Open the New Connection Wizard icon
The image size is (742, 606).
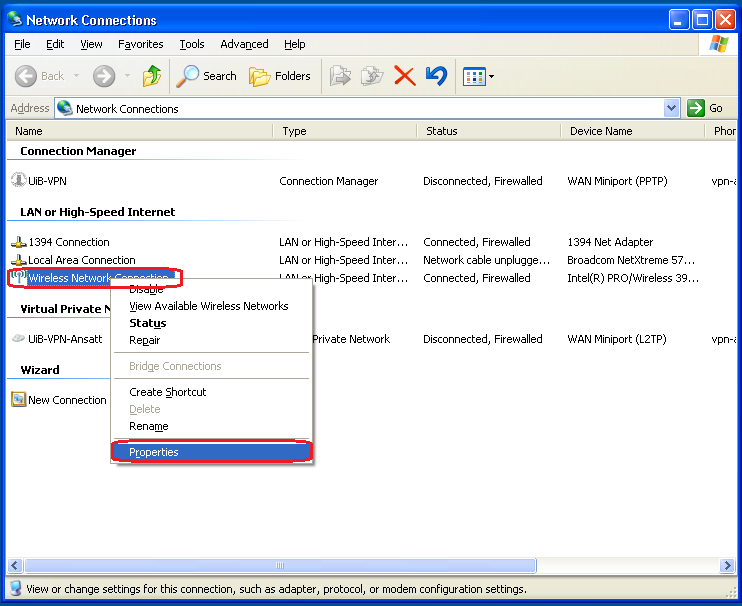(x=18, y=400)
